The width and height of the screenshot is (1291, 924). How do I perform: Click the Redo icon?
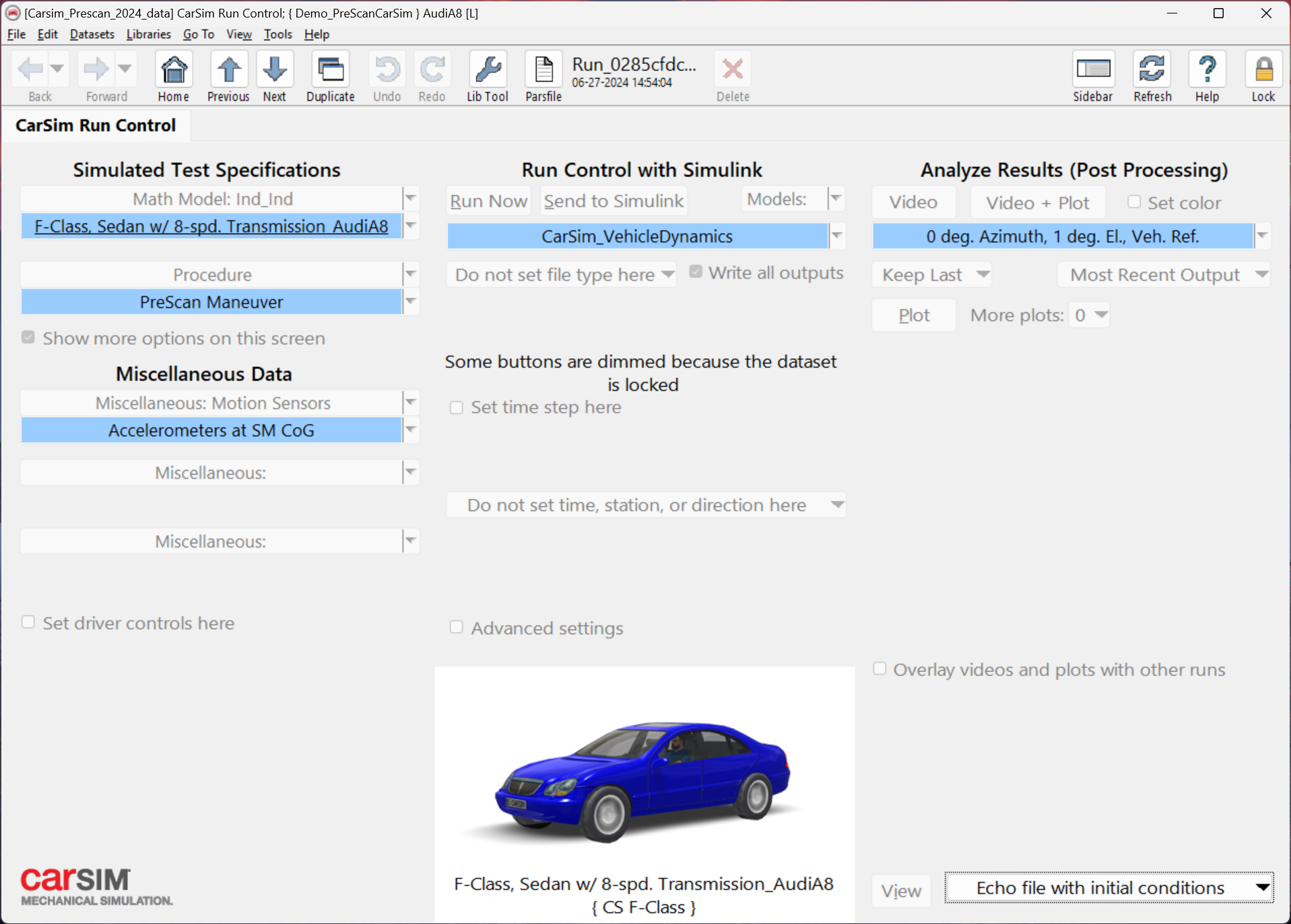pyautogui.click(x=432, y=69)
